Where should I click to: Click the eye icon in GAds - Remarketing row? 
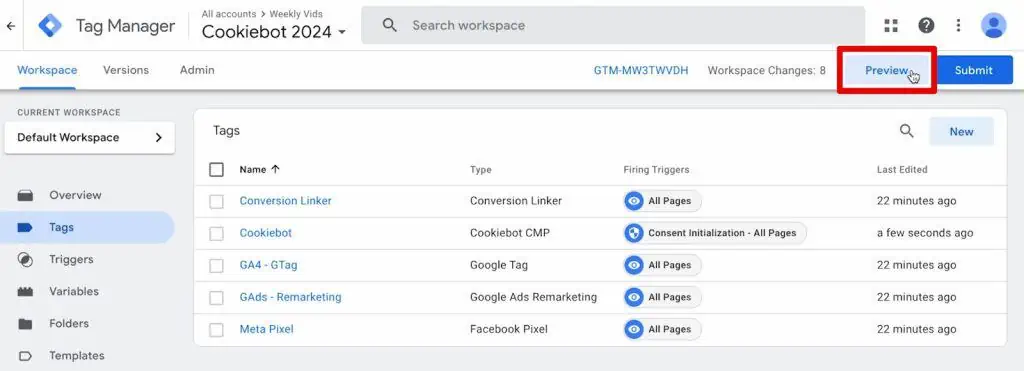click(x=633, y=297)
